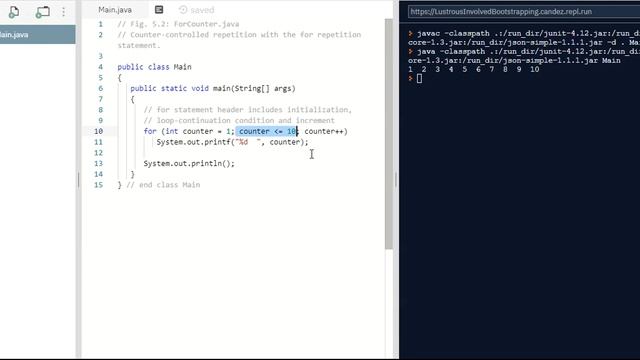The image size is (640, 360).
Task: Click on 'counter++' in the for header
Action: click(x=324, y=131)
